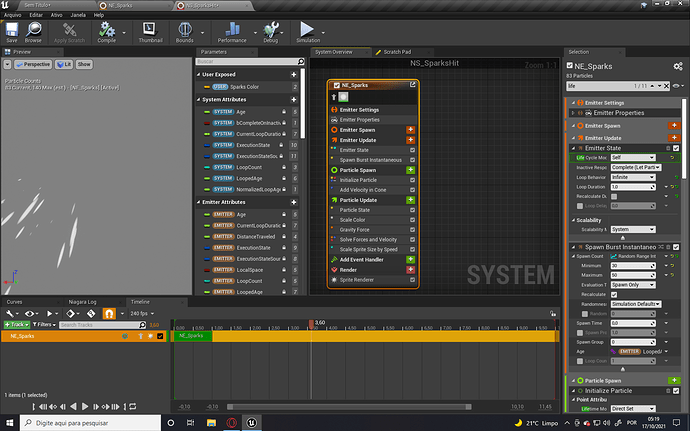Open Loop Behavior dropdown showing Infinite
This screenshot has height=431, width=690.
(633, 177)
